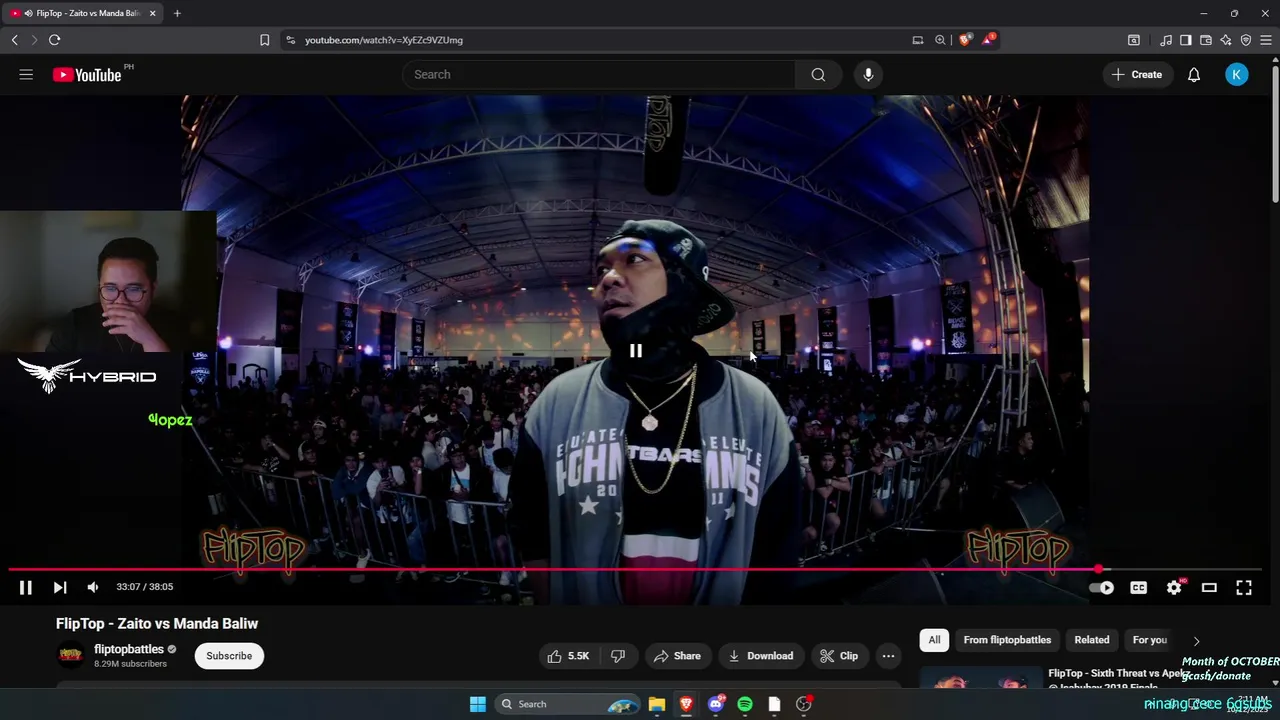Open the Create button

pyautogui.click(x=1138, y=74)
